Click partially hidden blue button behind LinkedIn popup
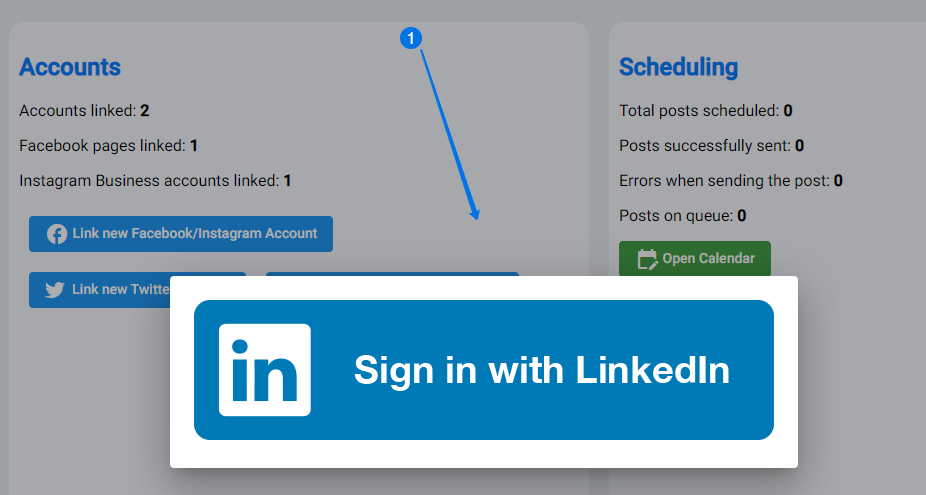Viewport: 926px width, 495px height. pos(392,274)
